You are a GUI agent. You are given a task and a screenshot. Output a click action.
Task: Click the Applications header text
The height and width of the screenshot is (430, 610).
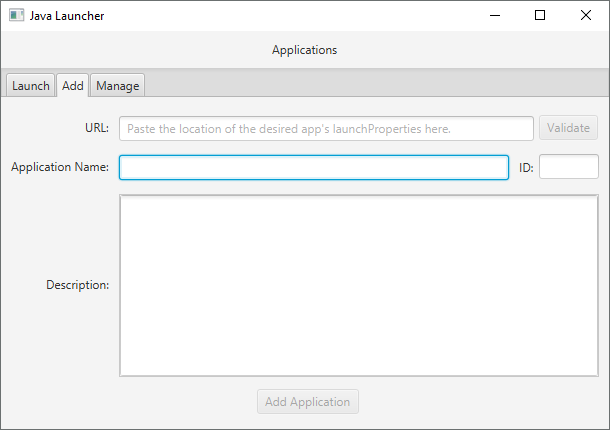coord(304,50)
